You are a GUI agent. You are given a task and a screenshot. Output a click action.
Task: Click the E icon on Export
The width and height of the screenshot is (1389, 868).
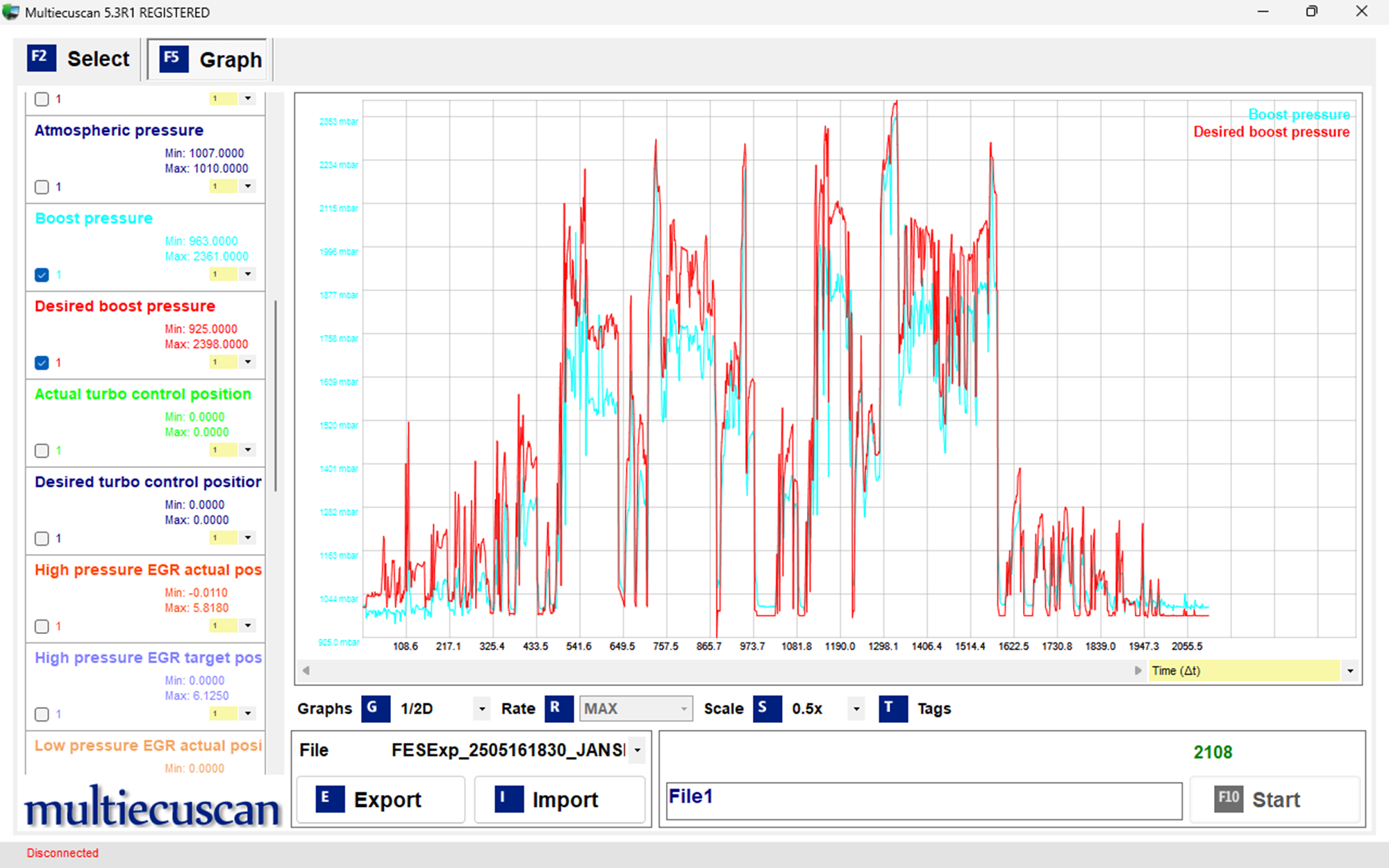coord(330,799)
